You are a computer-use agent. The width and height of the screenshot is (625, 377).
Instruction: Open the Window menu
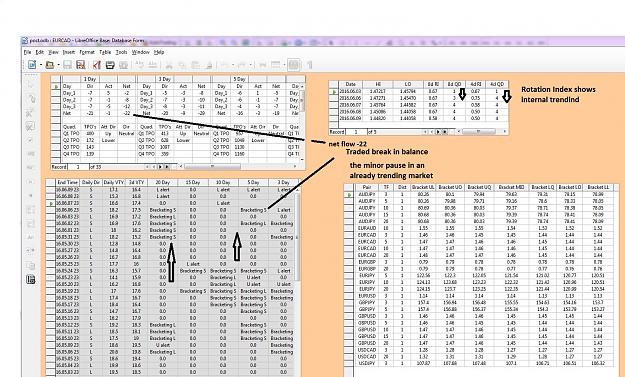(x=140, y=52)
